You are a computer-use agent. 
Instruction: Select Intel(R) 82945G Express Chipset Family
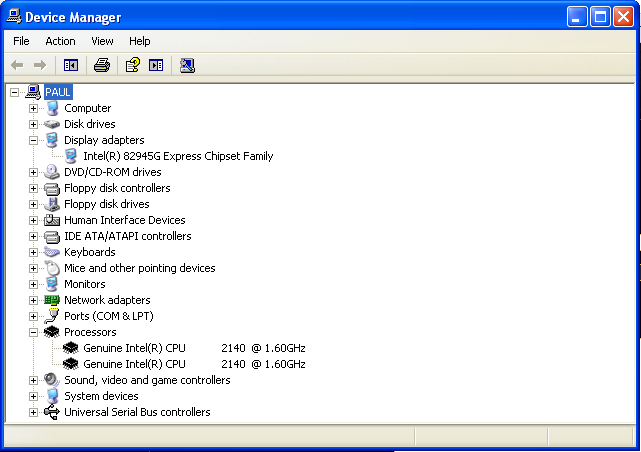tap(178, 156)
